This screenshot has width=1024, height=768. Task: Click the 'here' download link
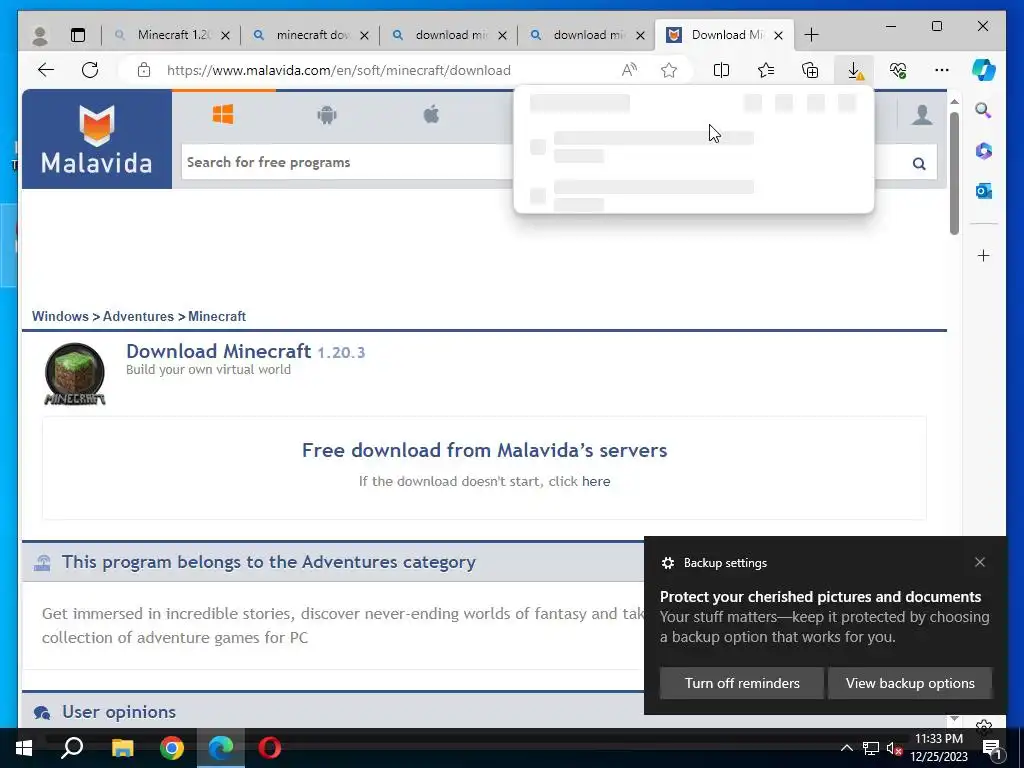pos(596,481)
